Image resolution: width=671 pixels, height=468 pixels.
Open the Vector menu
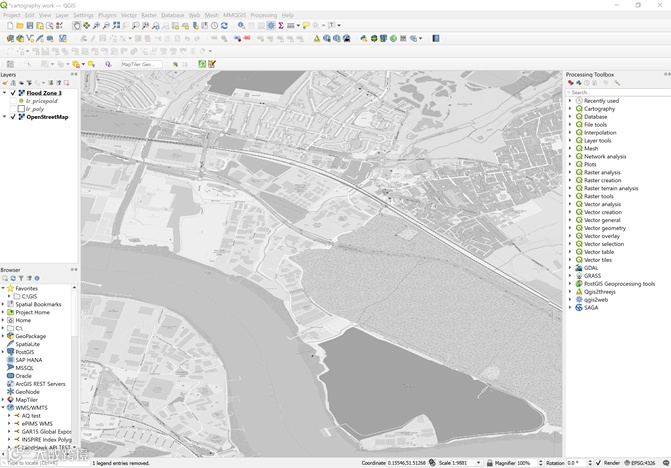pyautogui.click(x=129, y=15)
